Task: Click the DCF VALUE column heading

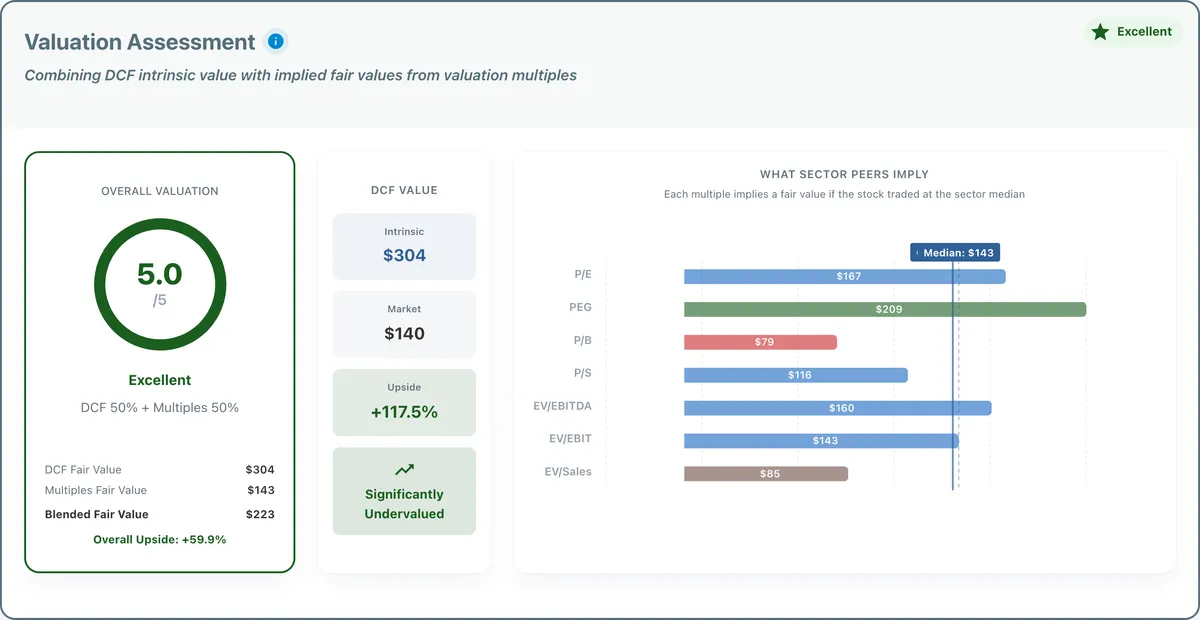Action: [x=404, y=190]
